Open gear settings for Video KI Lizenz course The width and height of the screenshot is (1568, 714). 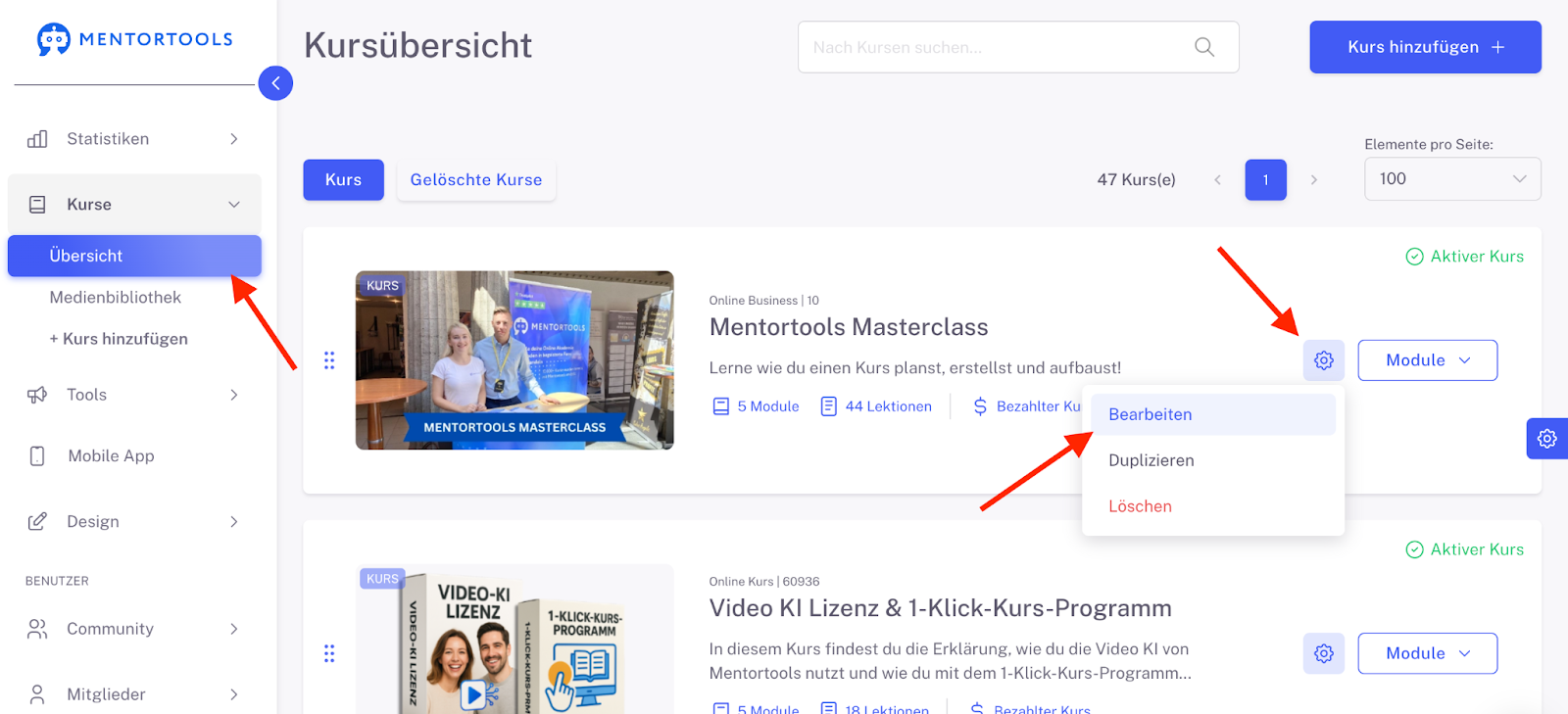coord(1324,653)
